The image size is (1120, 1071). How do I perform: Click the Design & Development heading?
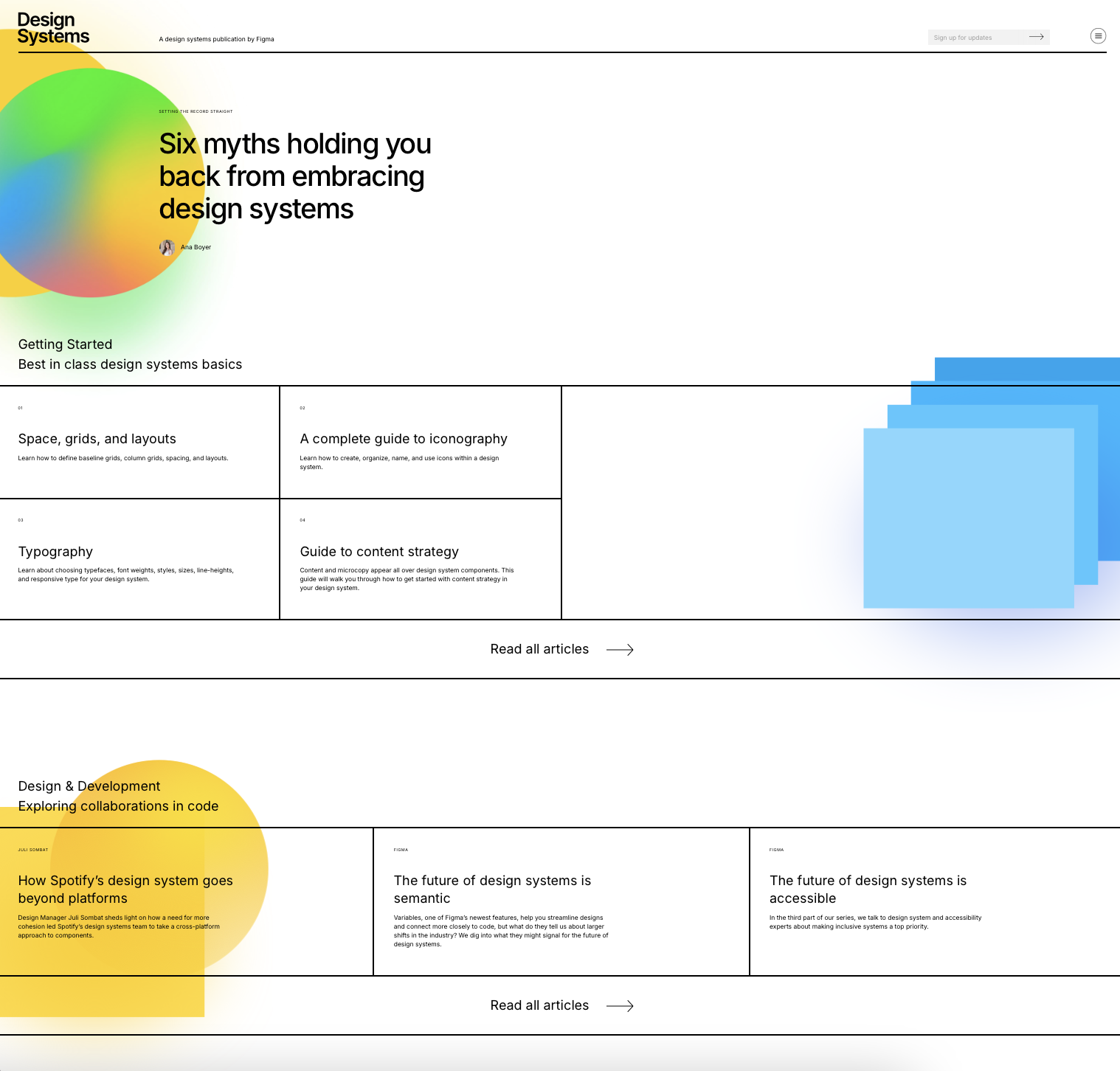[x=89, y=786]
